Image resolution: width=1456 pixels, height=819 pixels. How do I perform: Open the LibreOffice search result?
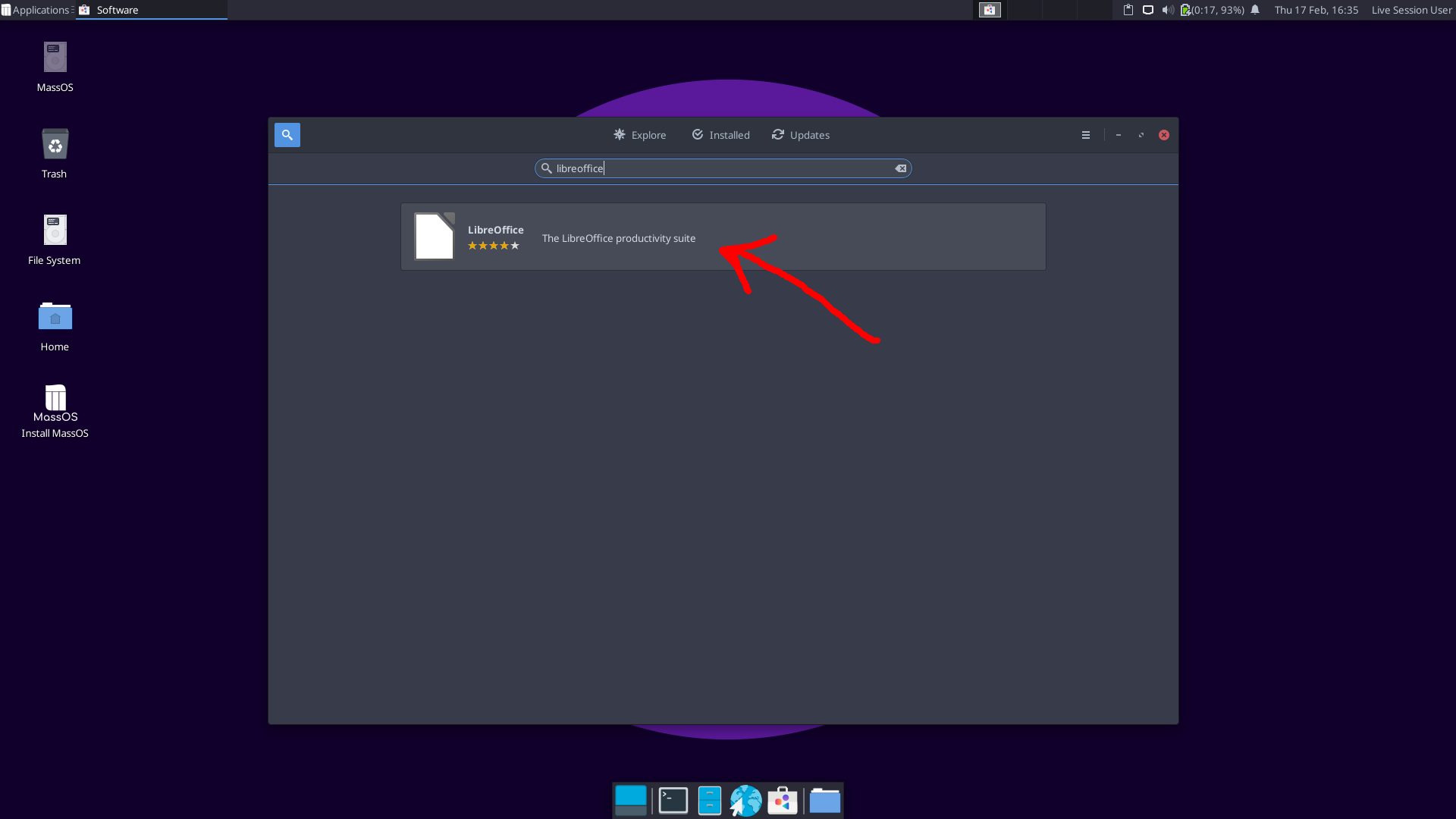[x=723, y=237]
